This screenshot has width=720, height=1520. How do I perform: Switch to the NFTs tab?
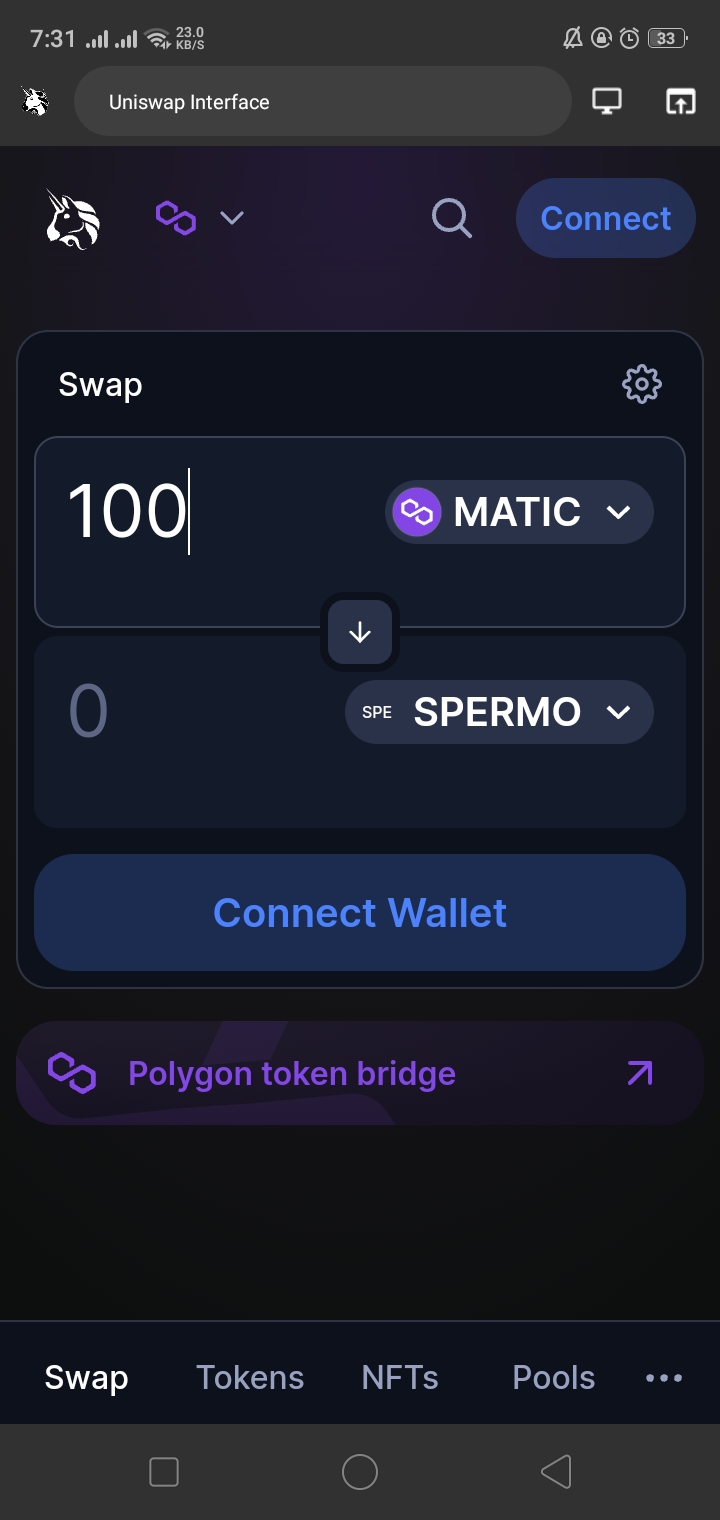[400, 1377]
